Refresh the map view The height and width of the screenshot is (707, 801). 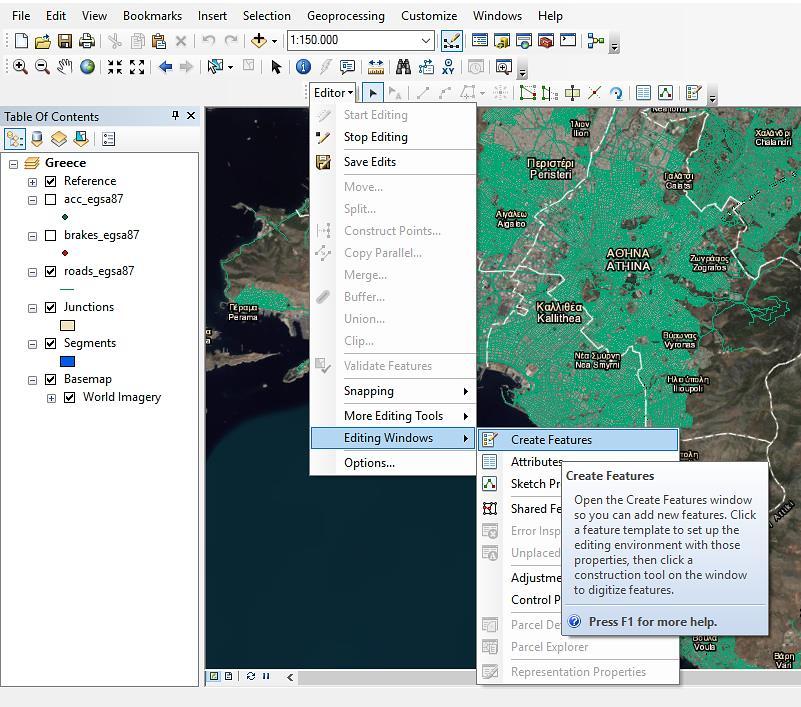pyautogui.click(x=250, y=676)
